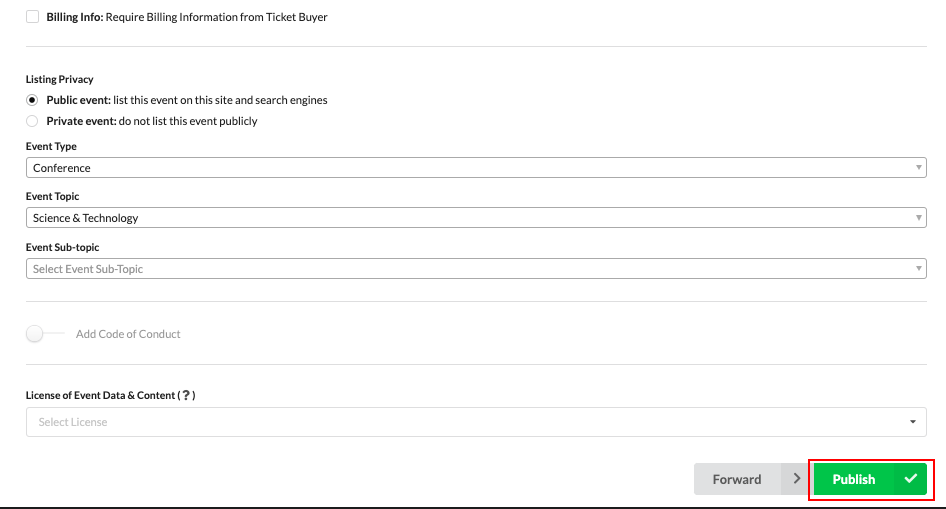Click the Listing Privacy heading text
This screenshot has height=509, width=946.
pos(60,79)
